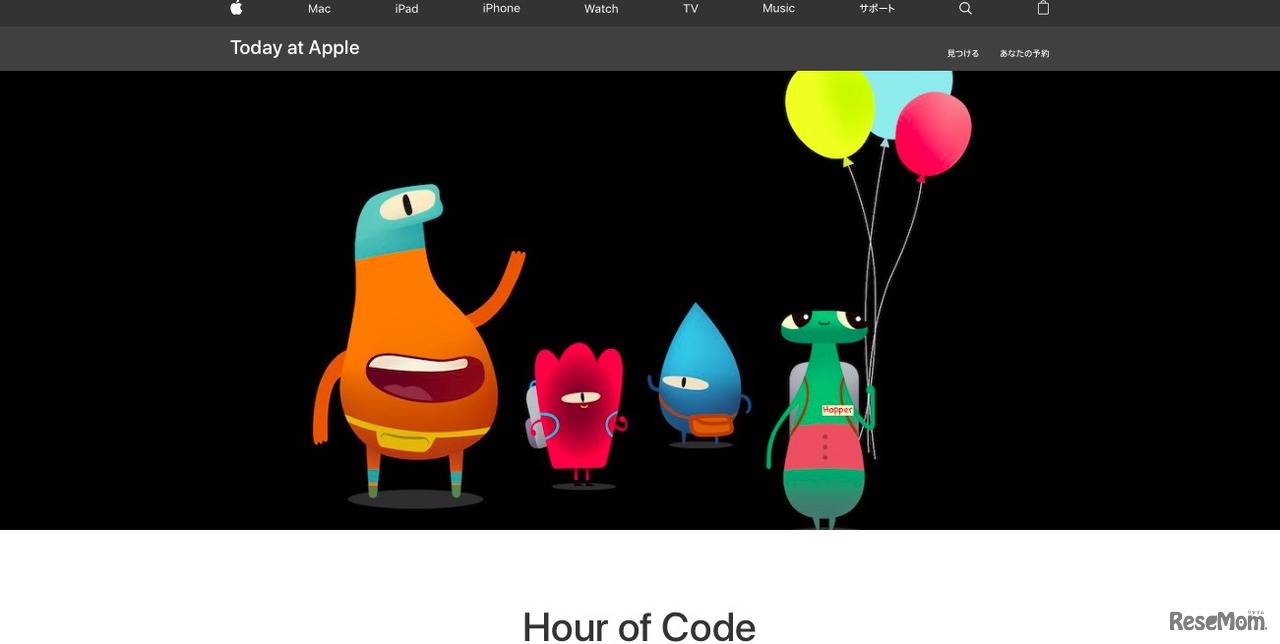Open the iPhone navigation item

501,9
